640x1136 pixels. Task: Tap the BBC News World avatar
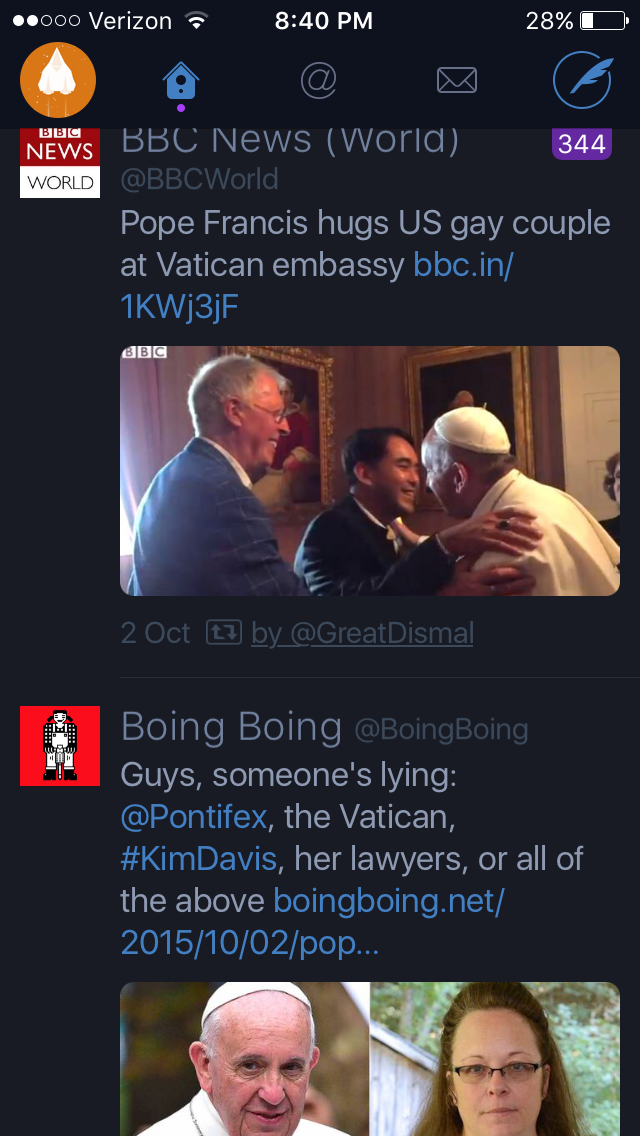coord(60,162)
